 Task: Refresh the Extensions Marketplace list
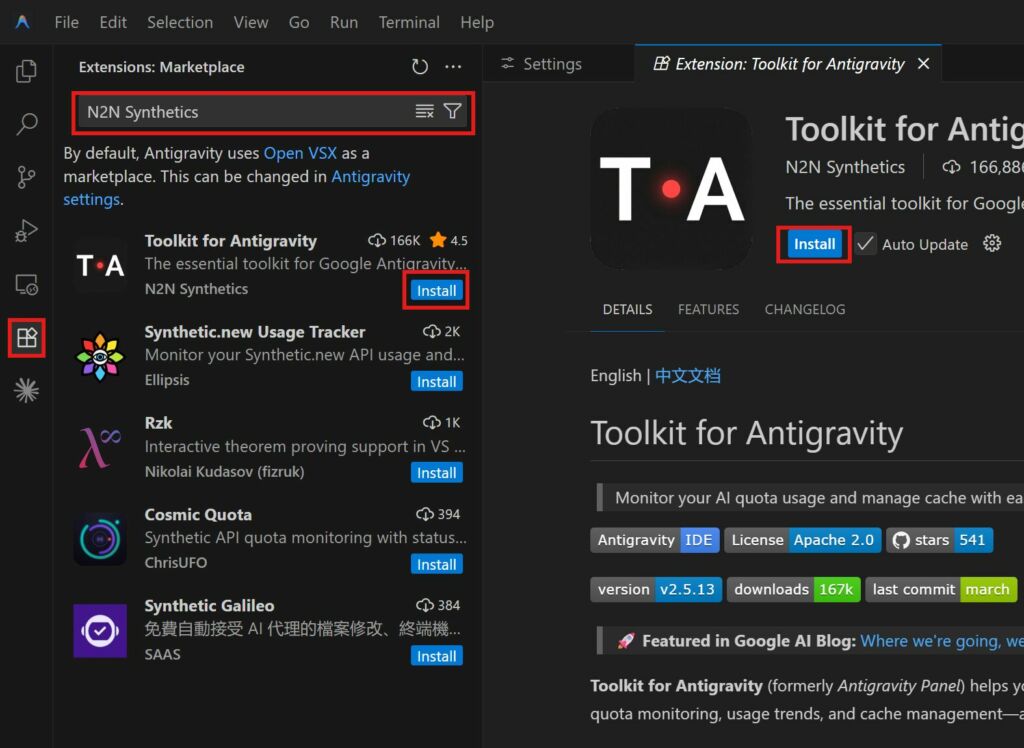[420, 67]
